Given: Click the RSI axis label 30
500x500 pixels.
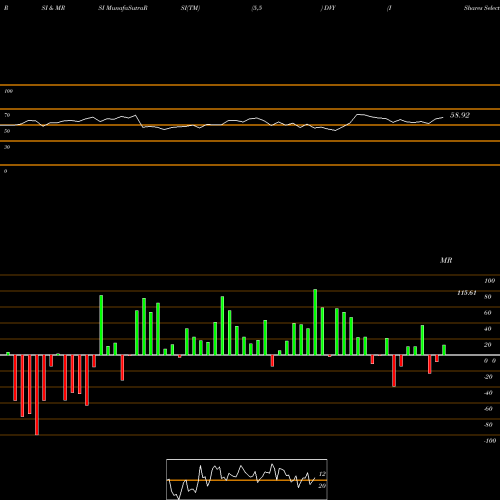Looking at the screenshot, I should pos(7,147).
